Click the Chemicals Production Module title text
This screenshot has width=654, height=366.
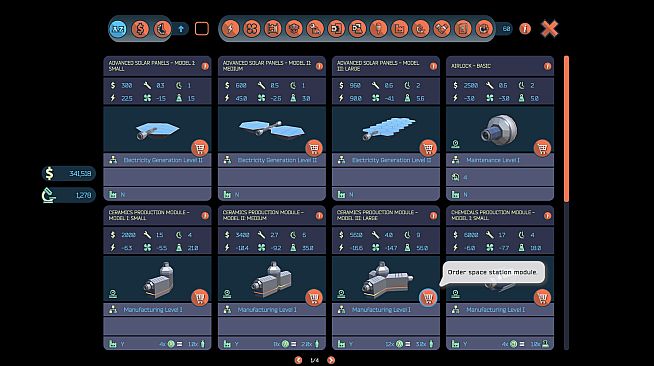[493, 215]
